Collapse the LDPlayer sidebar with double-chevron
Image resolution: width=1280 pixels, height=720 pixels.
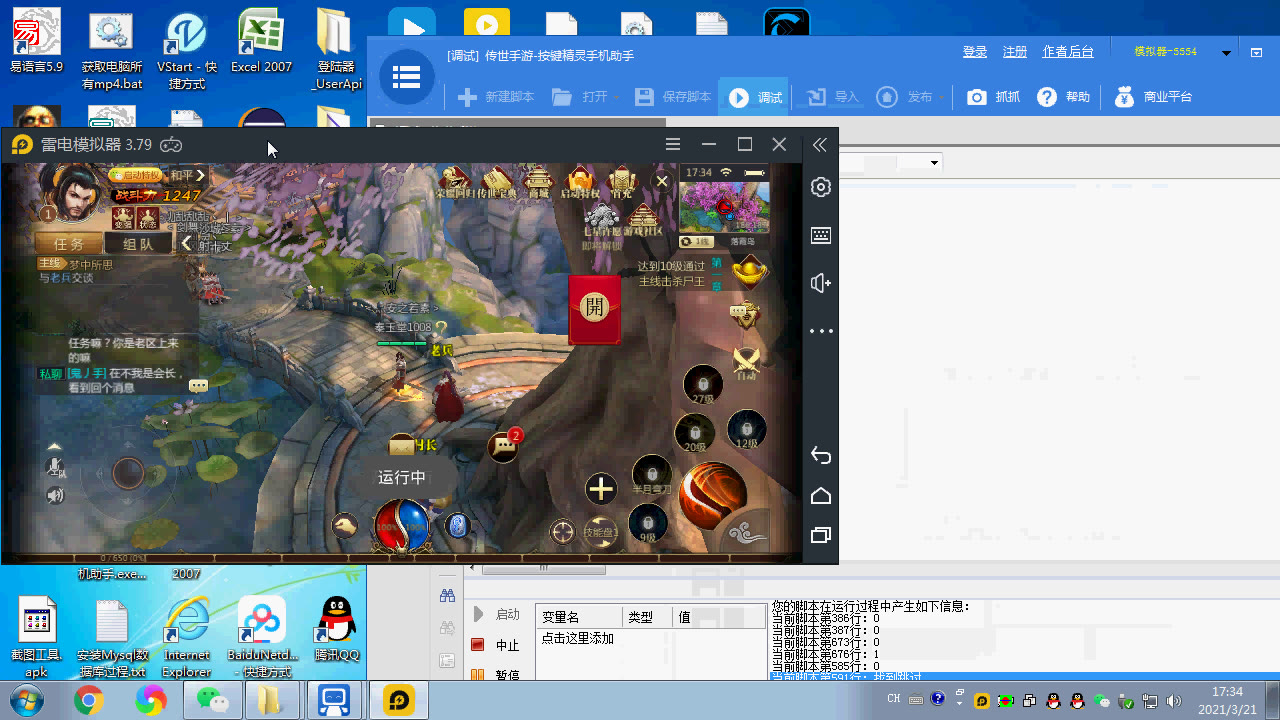[x=820, y=145]
